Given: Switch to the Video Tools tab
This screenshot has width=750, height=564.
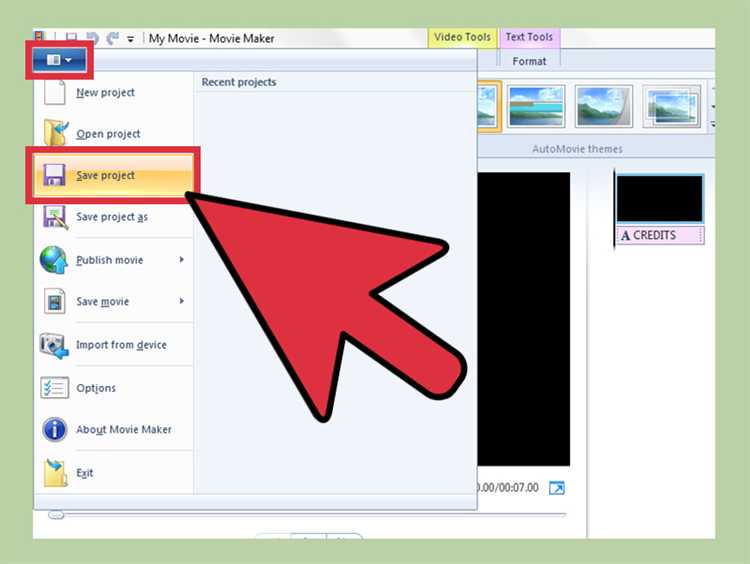Looking at the screenshot, I should 462,37.
